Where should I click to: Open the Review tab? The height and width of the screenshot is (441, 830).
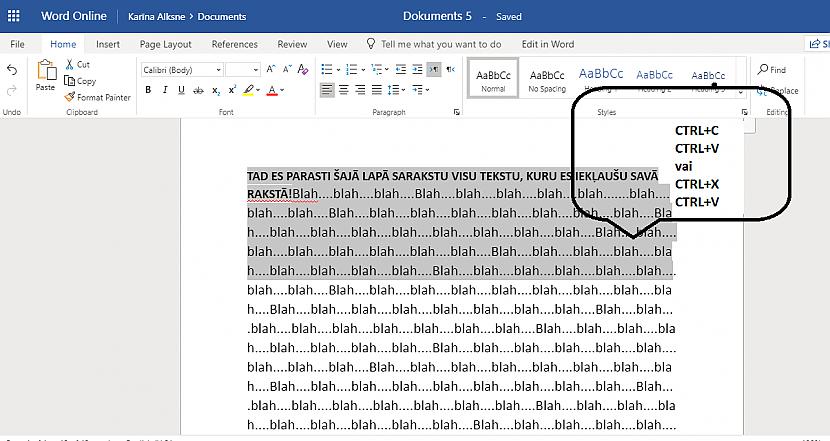pyautogui.click(x=292, y=44)
